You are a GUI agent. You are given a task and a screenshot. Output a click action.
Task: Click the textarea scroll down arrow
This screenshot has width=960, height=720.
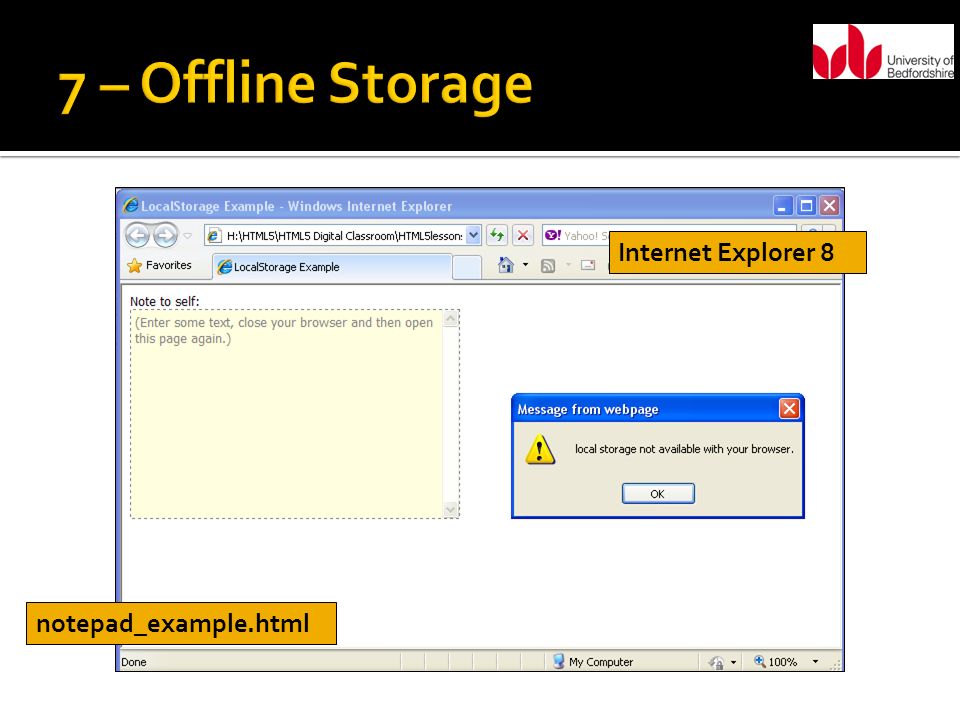451,509
